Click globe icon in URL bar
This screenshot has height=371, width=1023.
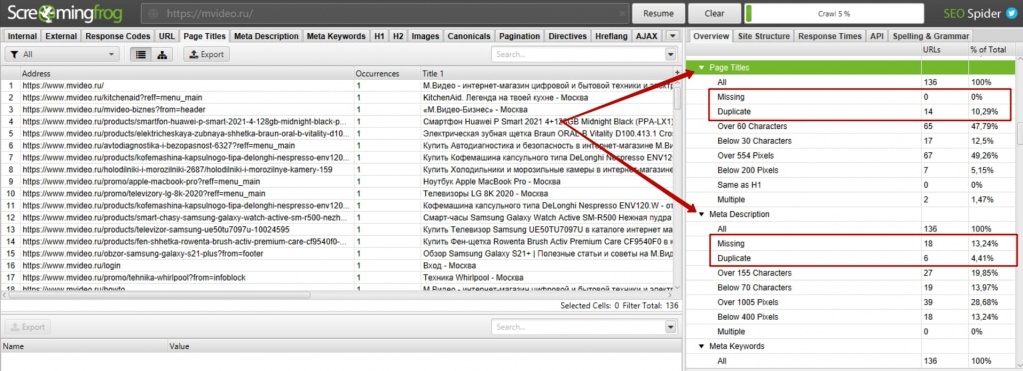click(x=153, y=13)
